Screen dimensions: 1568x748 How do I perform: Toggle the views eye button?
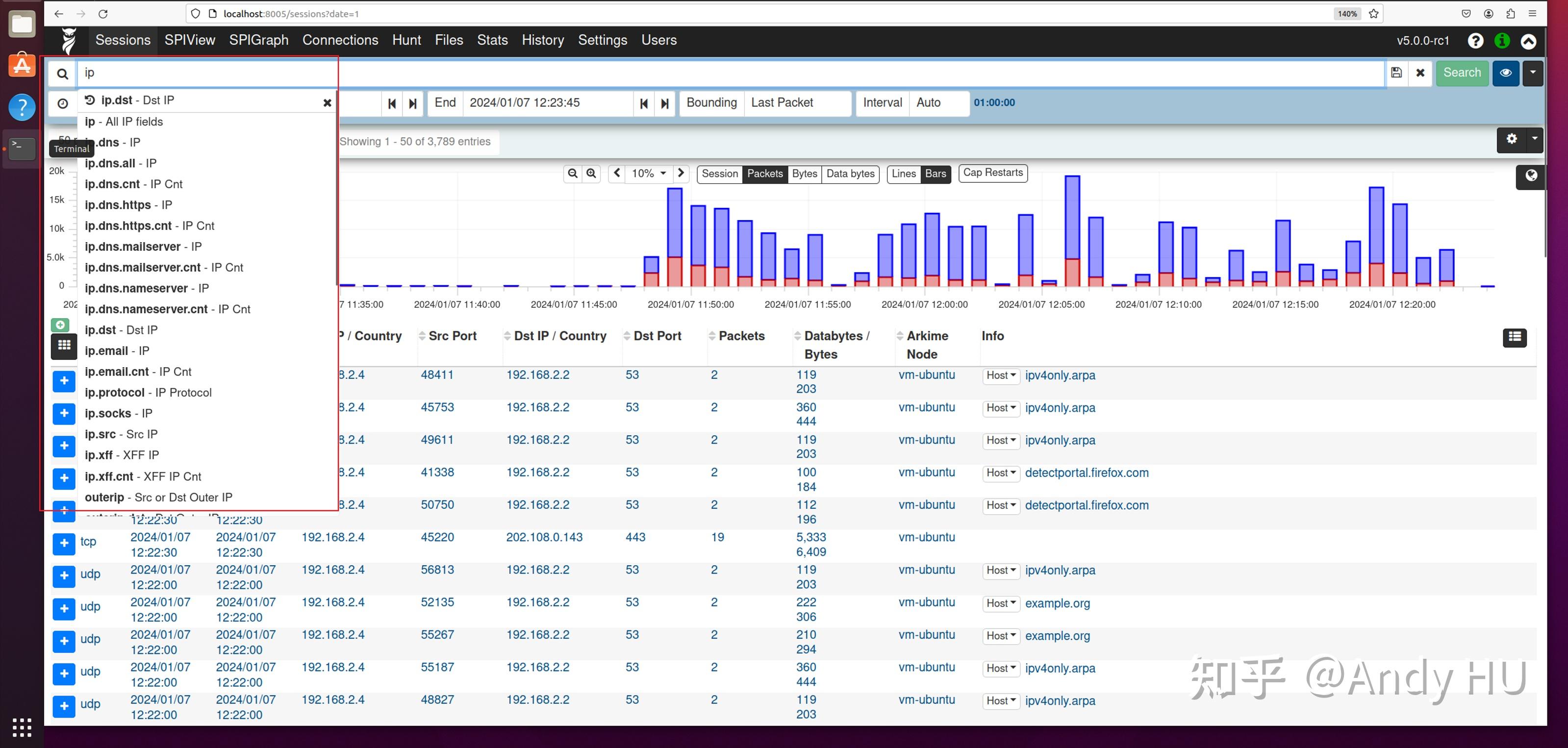point(1505,73)
